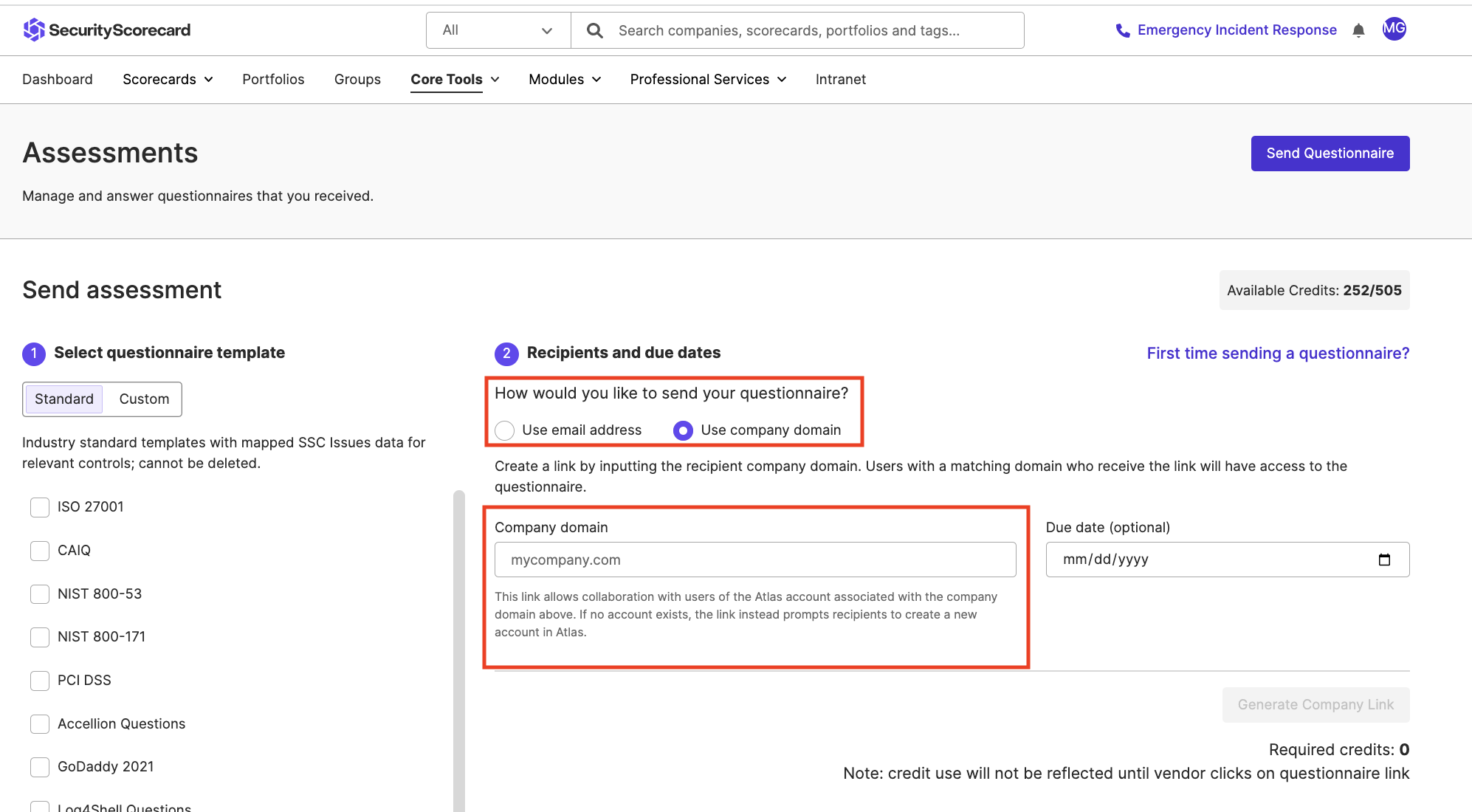Click the Send Questionnaire button
This screenshot has height=812, width=1472.
point(1330,153)
